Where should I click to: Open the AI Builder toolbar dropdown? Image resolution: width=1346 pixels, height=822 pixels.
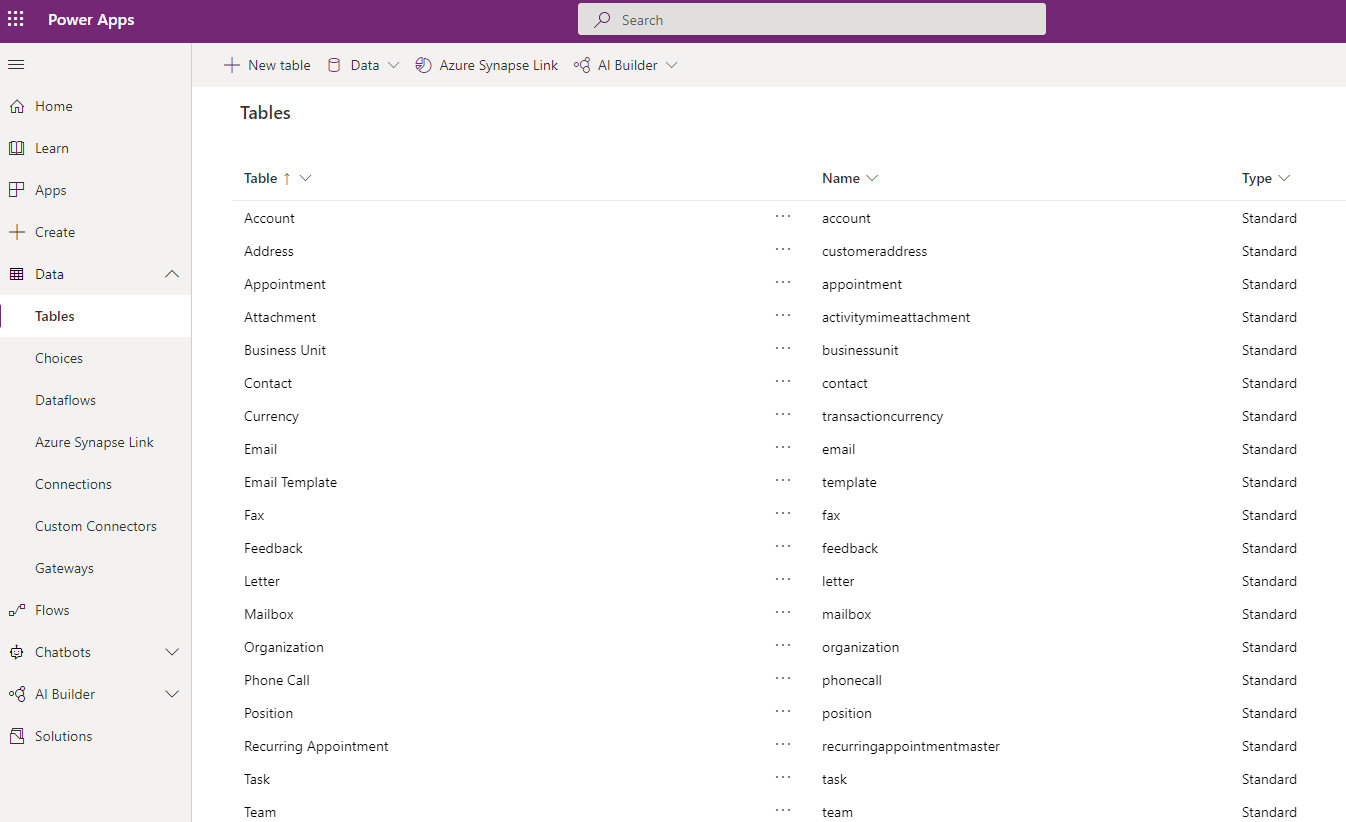point(626,64)
